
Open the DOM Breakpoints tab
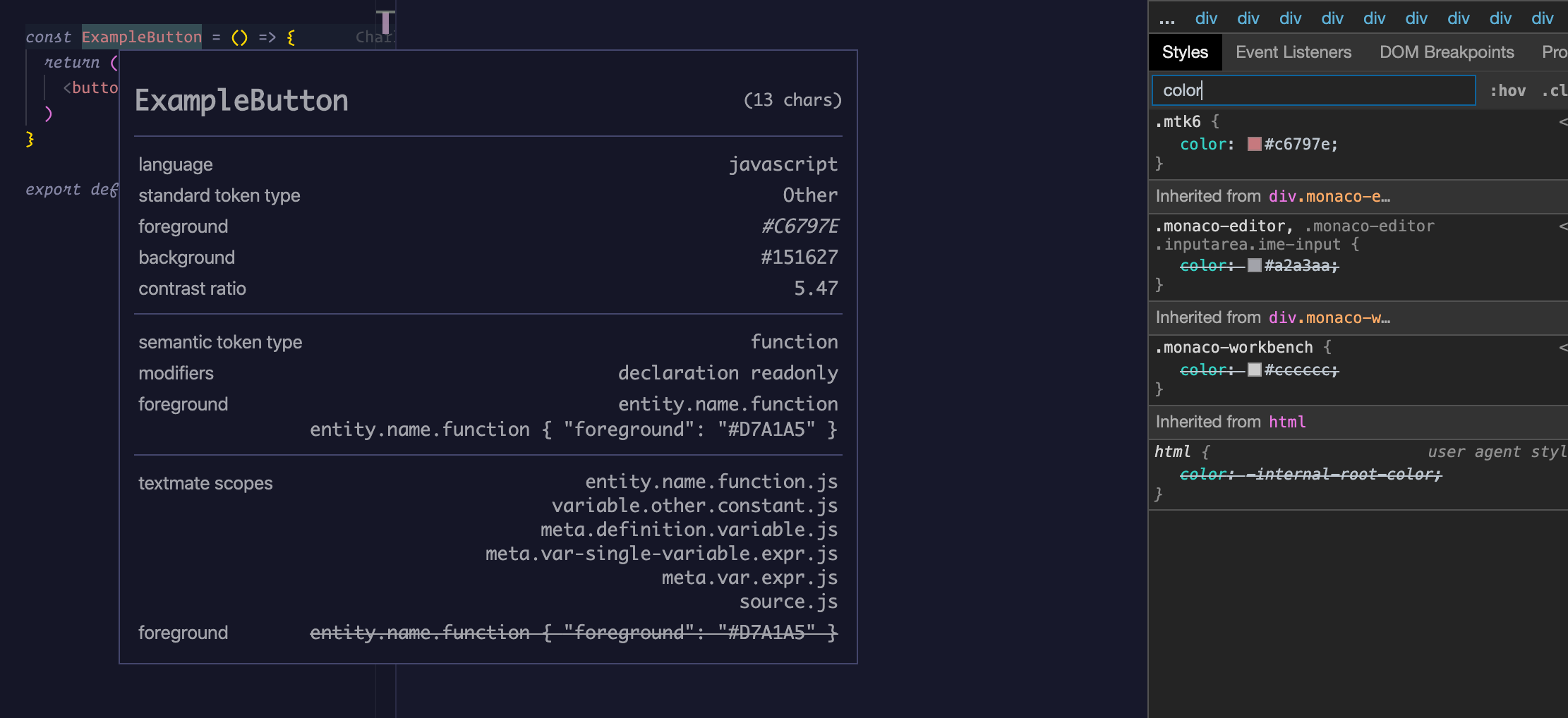(x=1446, y=51)
